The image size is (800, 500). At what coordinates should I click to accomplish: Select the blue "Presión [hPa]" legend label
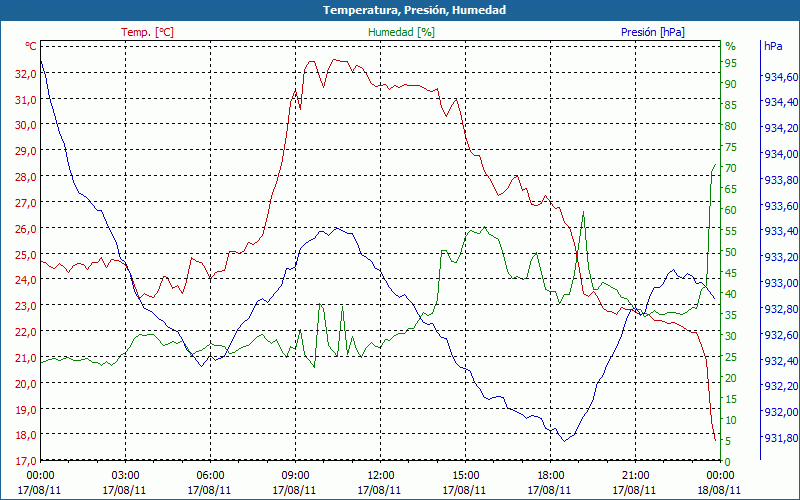tap(653, 32)
